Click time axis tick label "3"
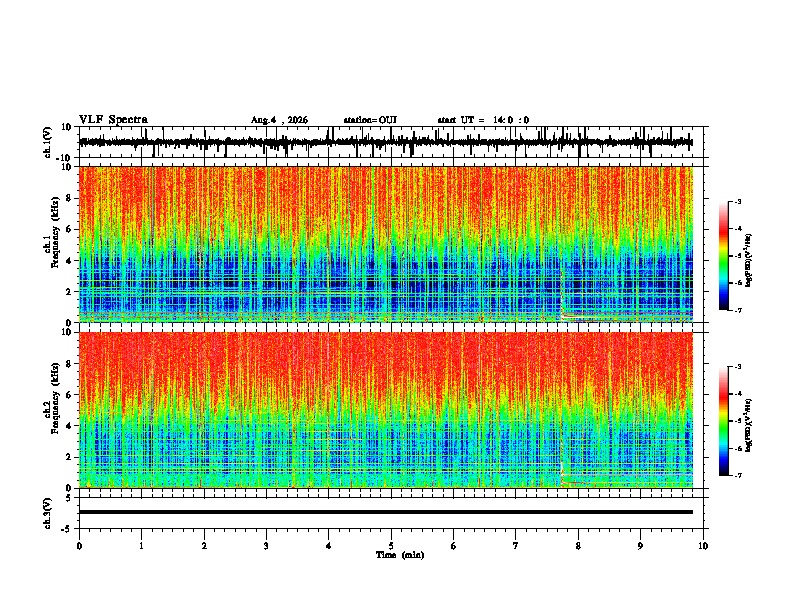This screenshot has height=612, width=792. [x=266, y=546]
